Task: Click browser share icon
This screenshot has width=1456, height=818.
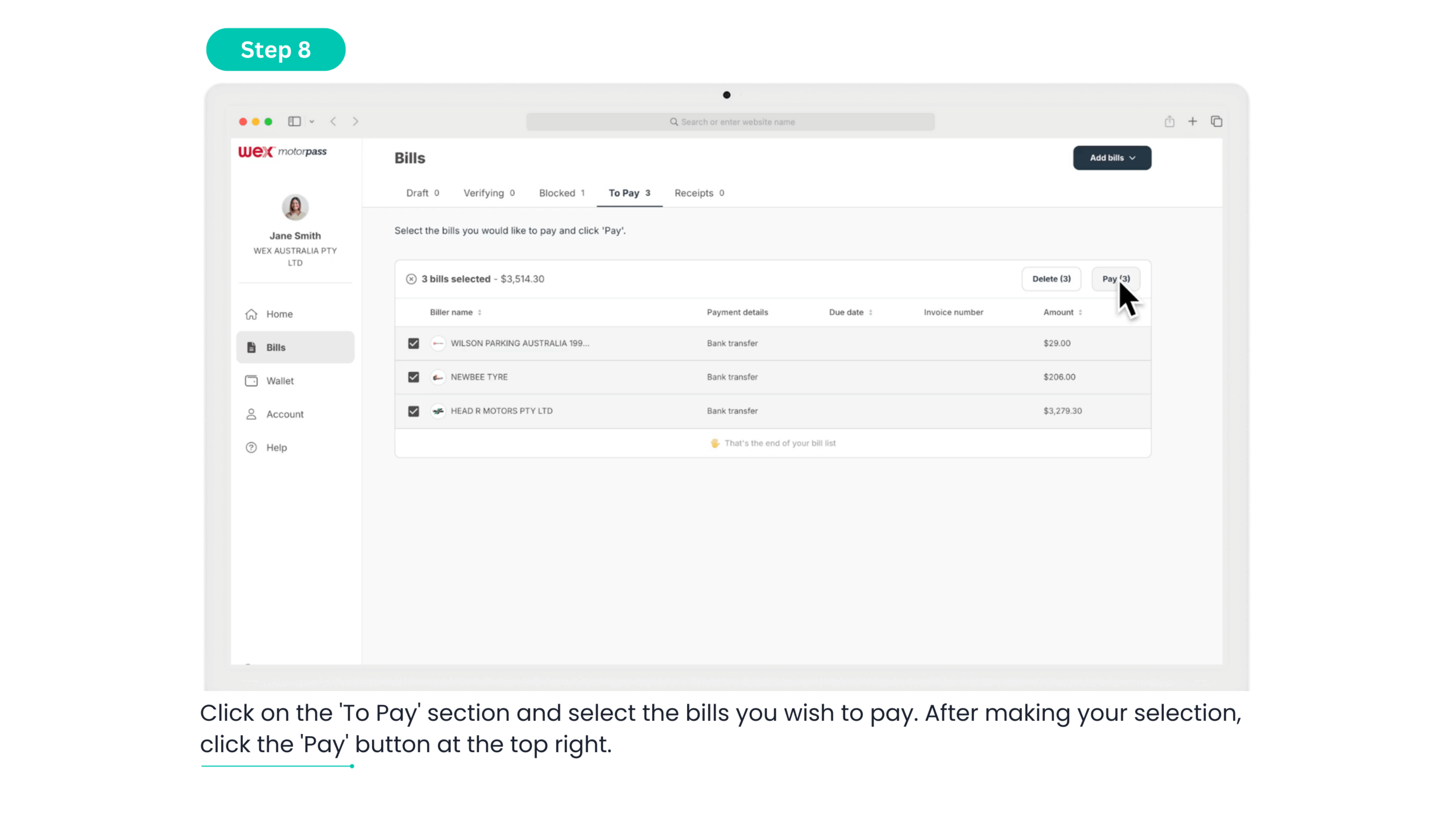Action: (1169, 121)
